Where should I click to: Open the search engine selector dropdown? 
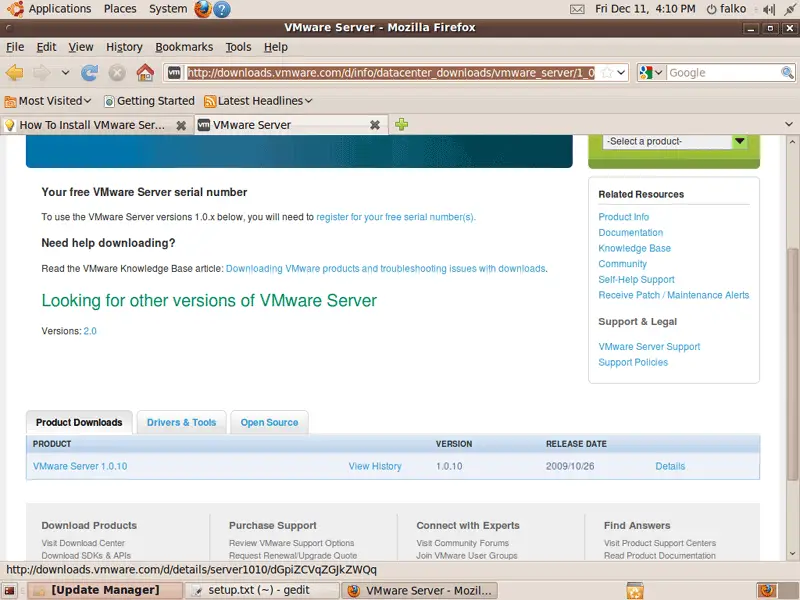[x=652, y=73]
